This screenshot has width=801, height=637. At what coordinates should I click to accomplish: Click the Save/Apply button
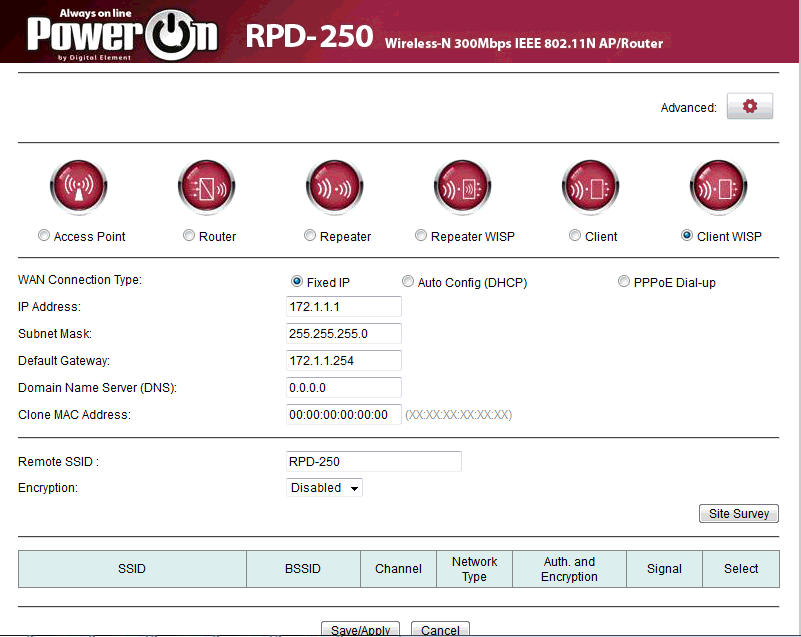[x=361, y=629]
